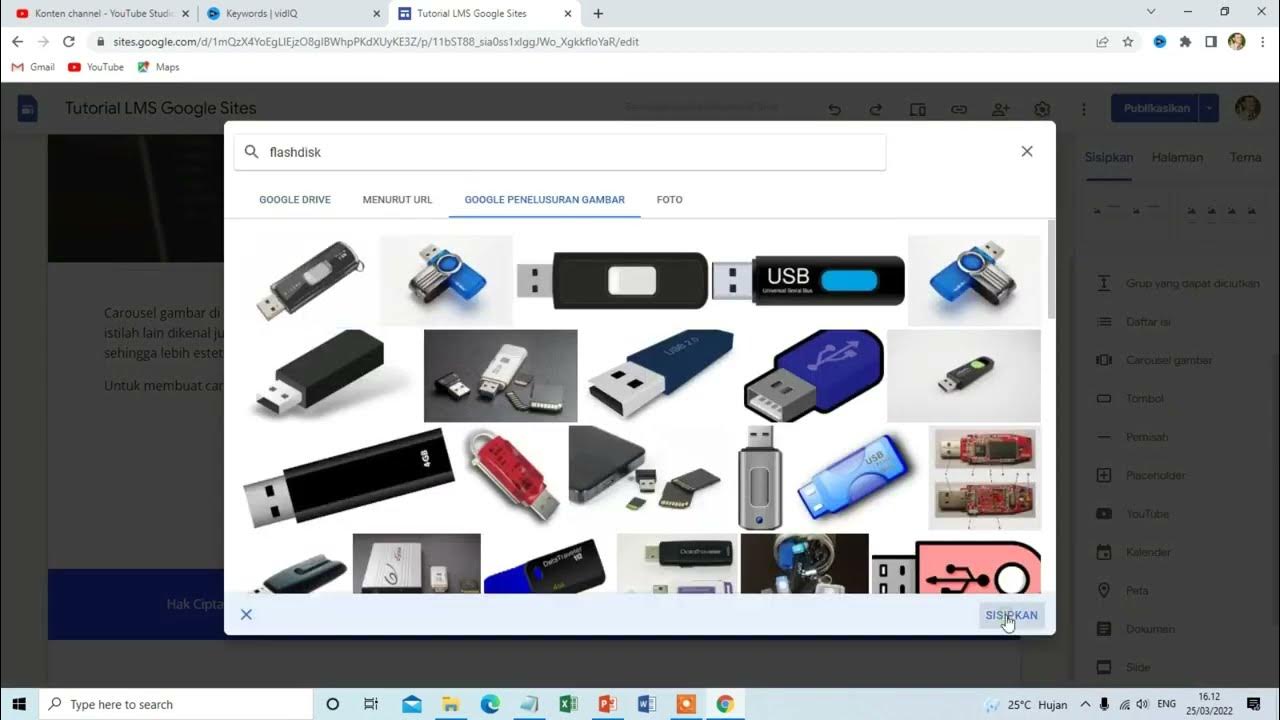Select the red circuit board flash drive image
This screenshot has width=1280, height=720.
(x=984, y=477)
